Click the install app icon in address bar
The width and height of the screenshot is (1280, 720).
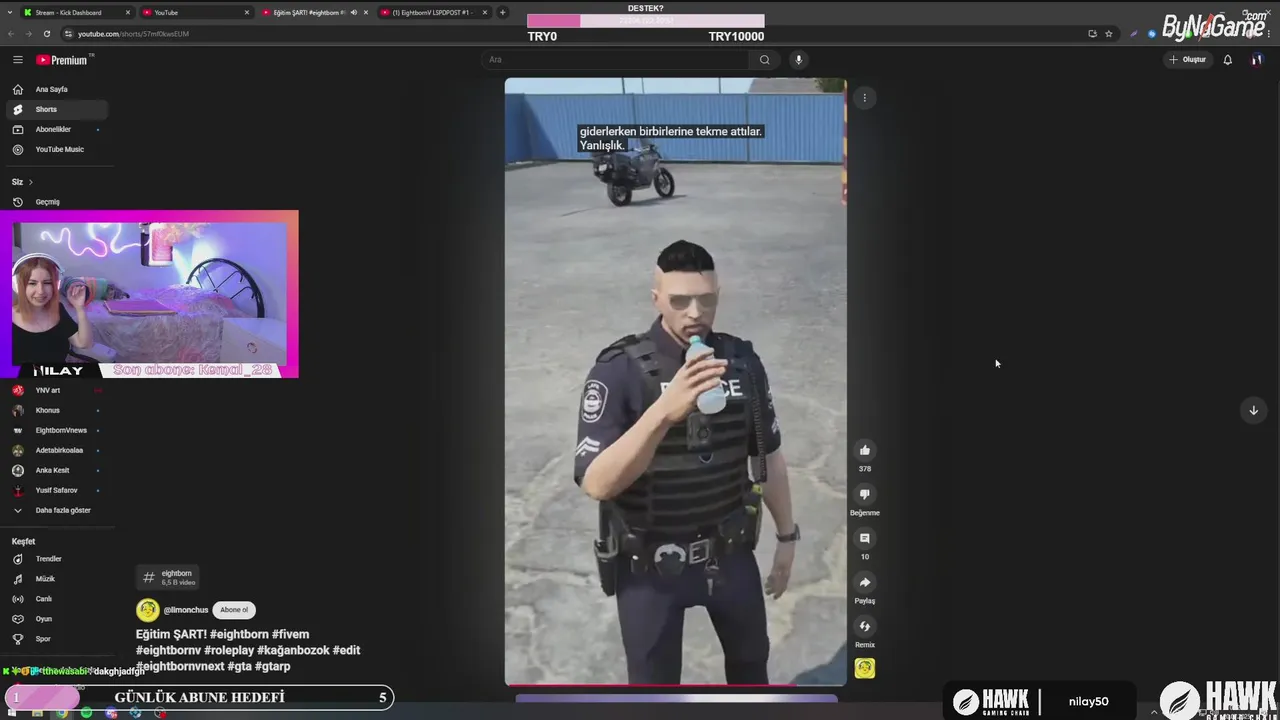tap(1092, 33)
